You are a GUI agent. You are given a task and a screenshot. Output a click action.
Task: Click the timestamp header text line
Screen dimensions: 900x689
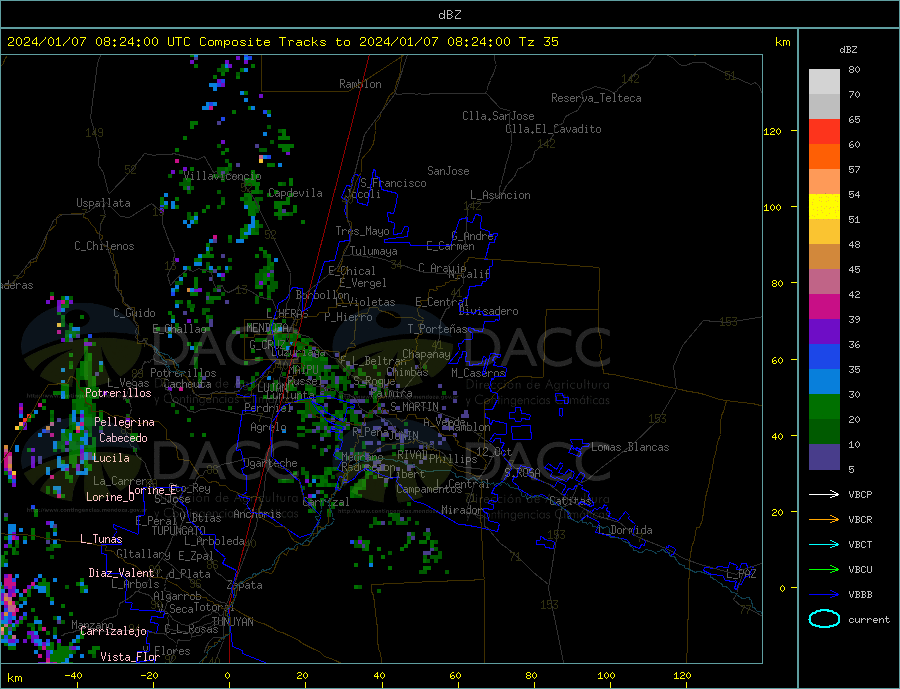click(x=282, y=42)
